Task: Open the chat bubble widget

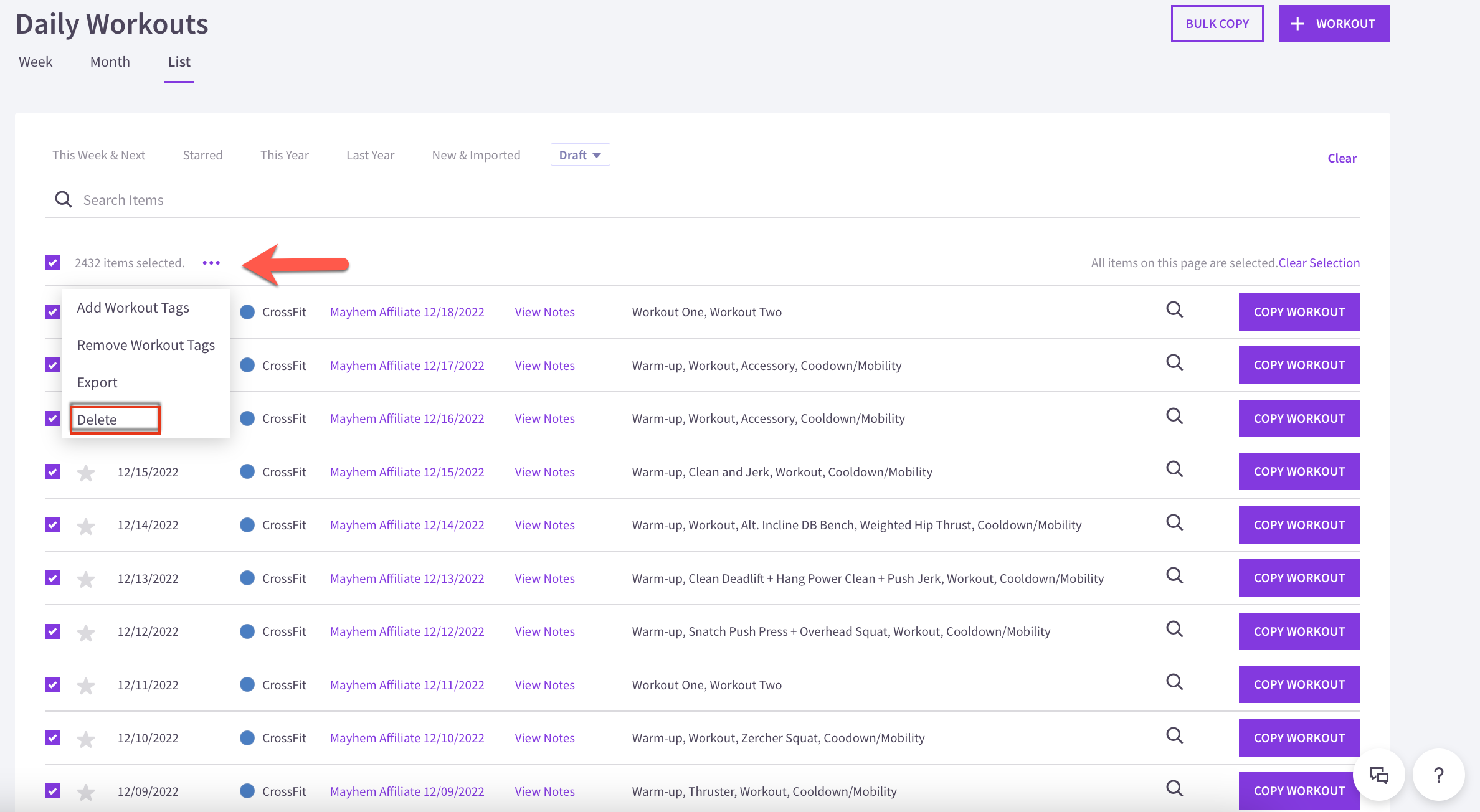Action: 1379,775
